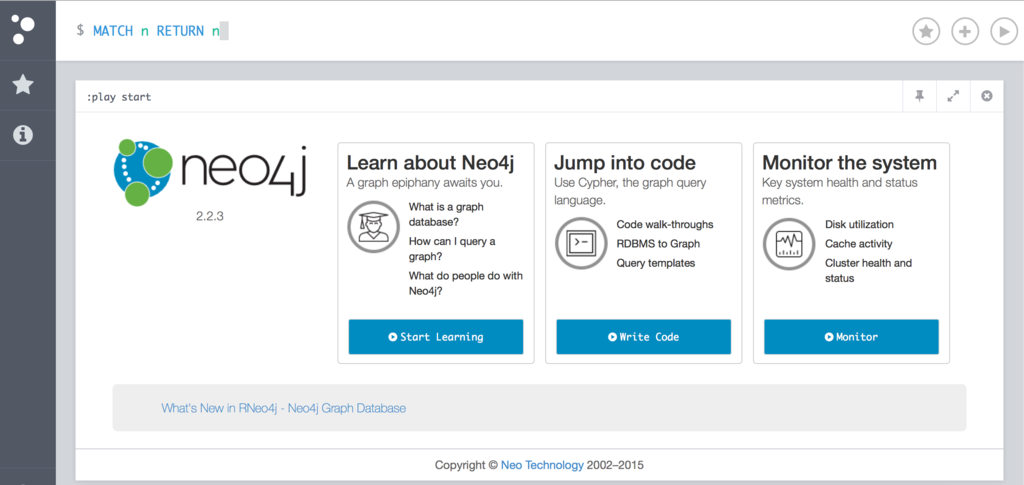Image resolution: width=1024 pixels, height=485 pixels.
Task: Save query as favorite with star button
Action: click(x=925, y=31)
